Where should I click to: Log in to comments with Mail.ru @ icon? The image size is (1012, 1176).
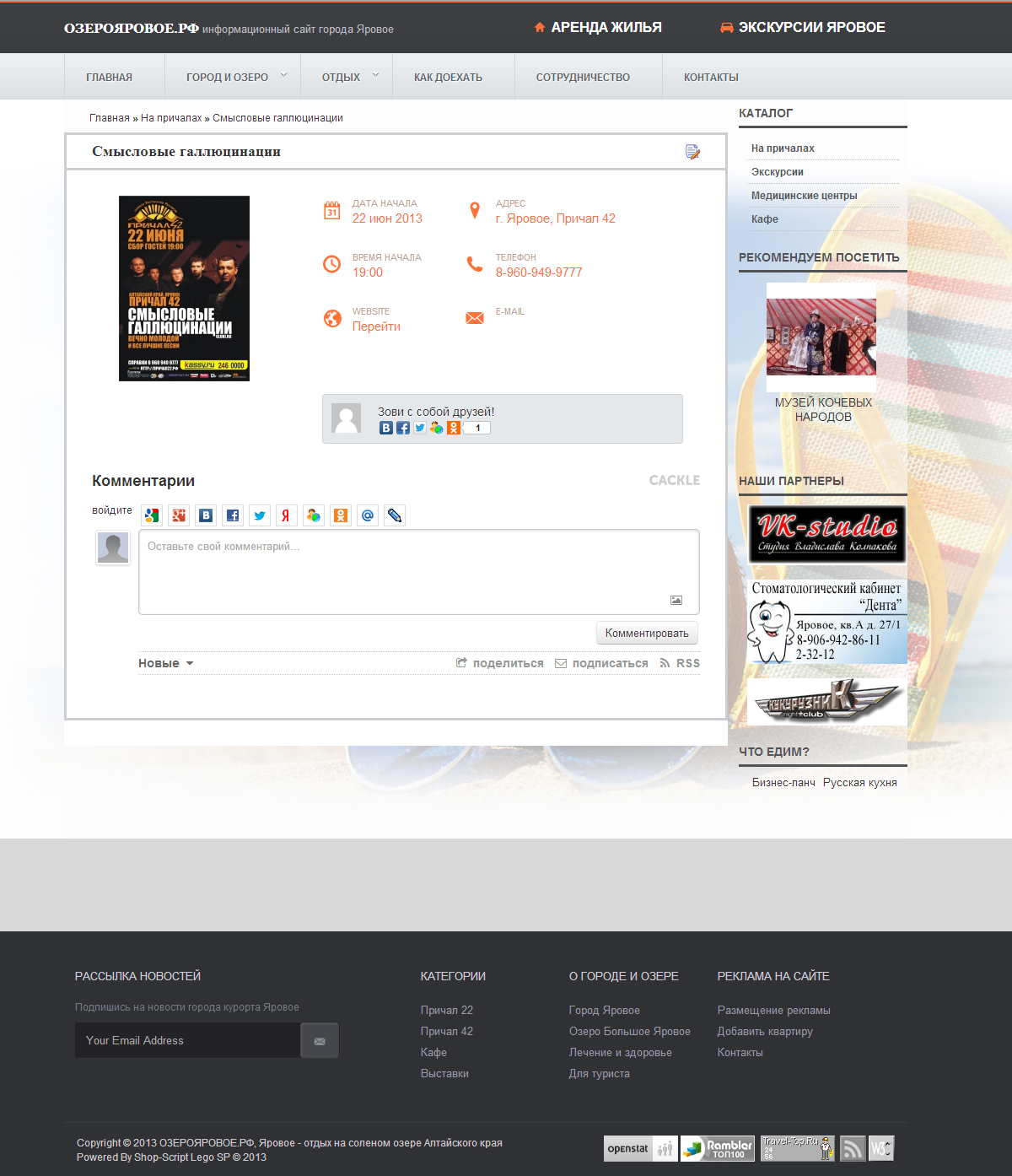(x=368, y=515)
